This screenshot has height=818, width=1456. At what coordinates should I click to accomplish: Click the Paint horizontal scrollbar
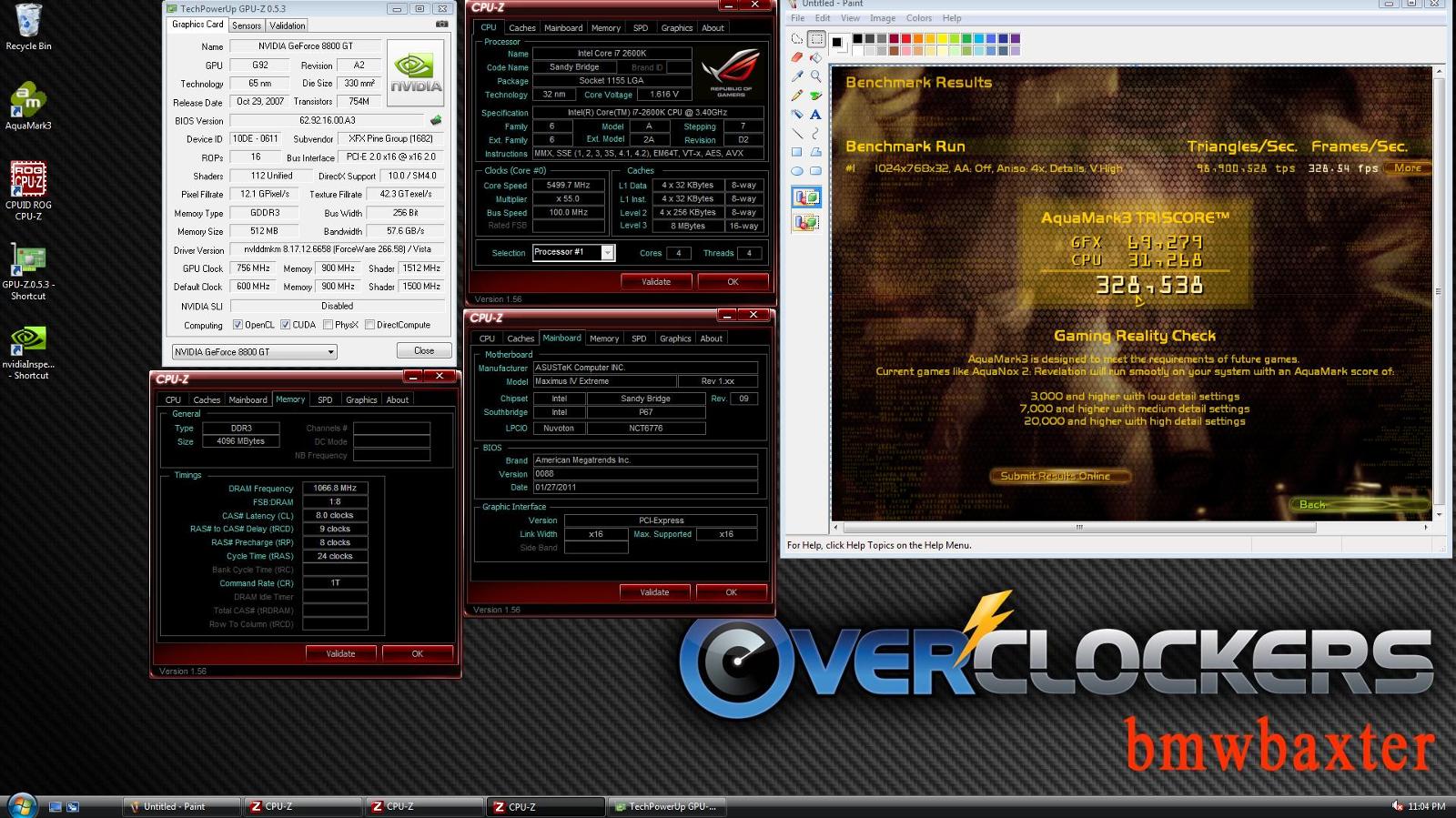(x=1080, y=527)
